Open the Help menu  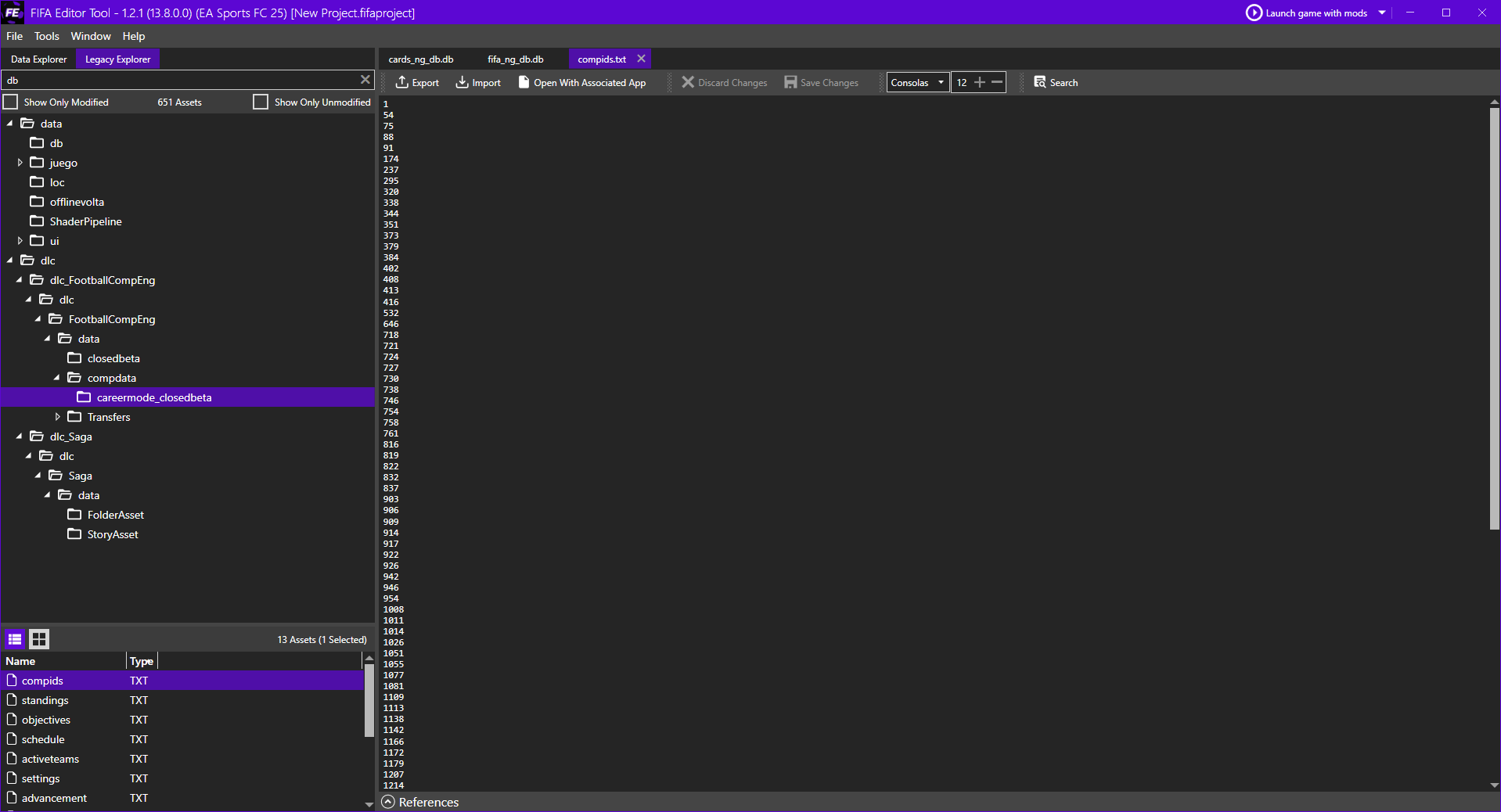(x=133, y=36)
